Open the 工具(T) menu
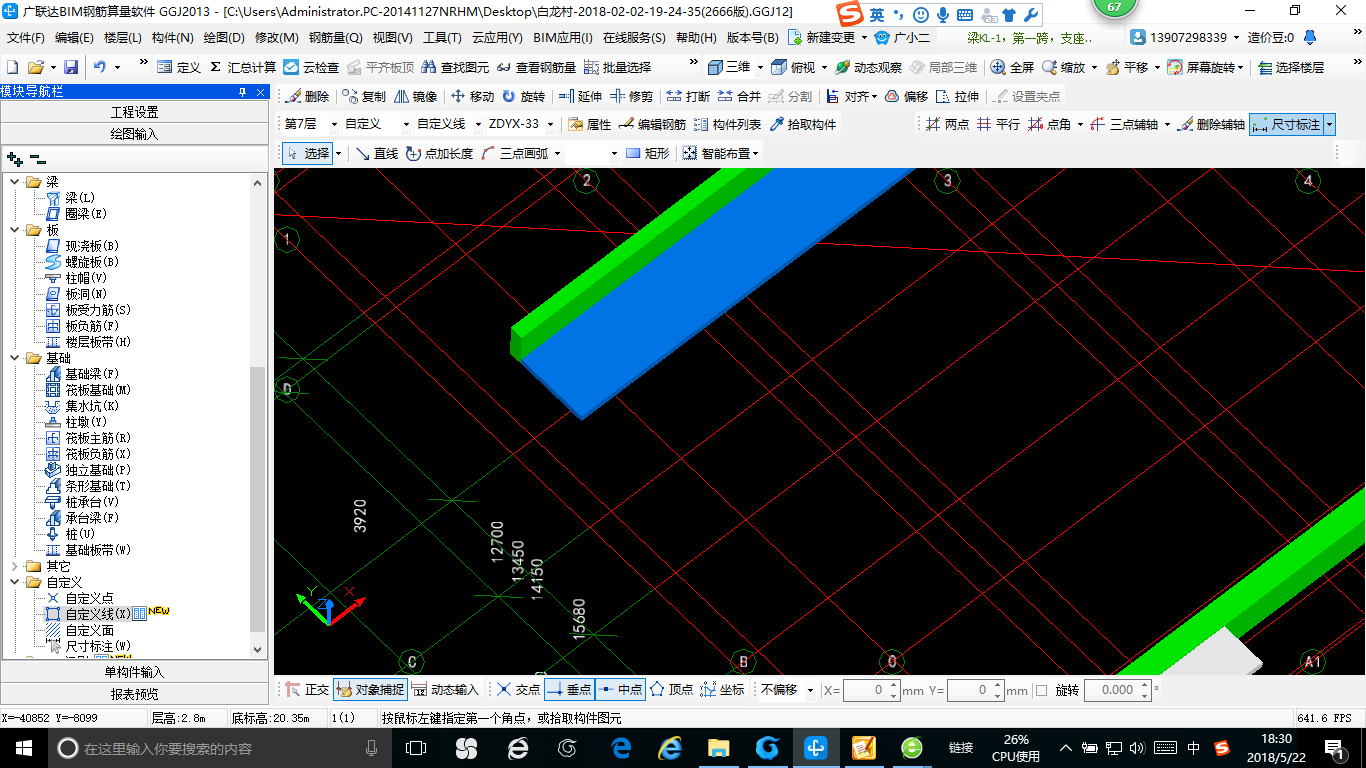1366x768 pixels. (x=442, y=38)
